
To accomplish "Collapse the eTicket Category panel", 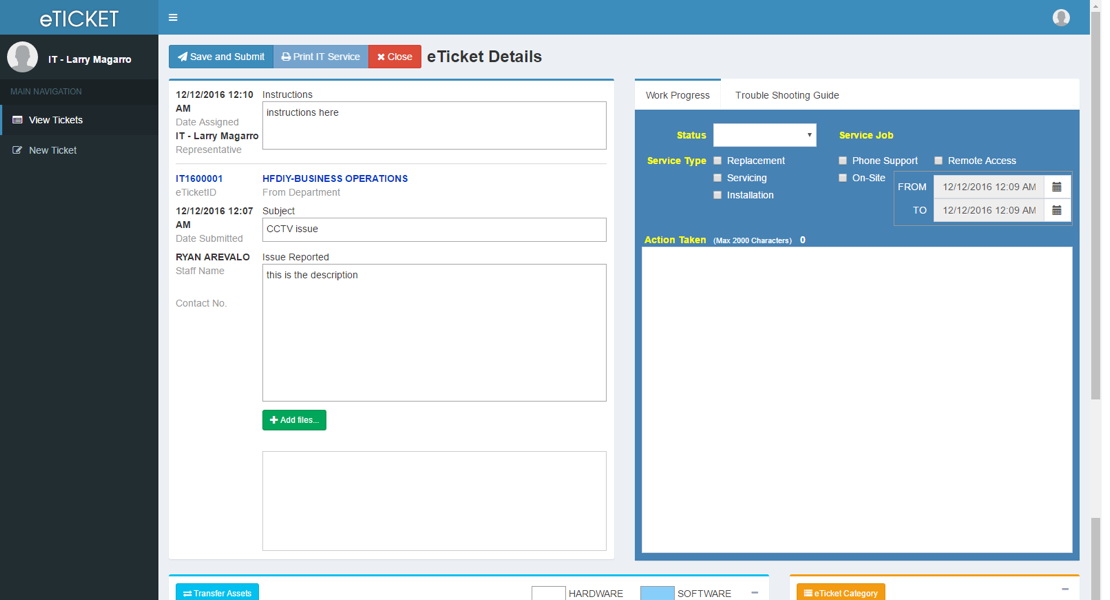I will click(1065, 590).
